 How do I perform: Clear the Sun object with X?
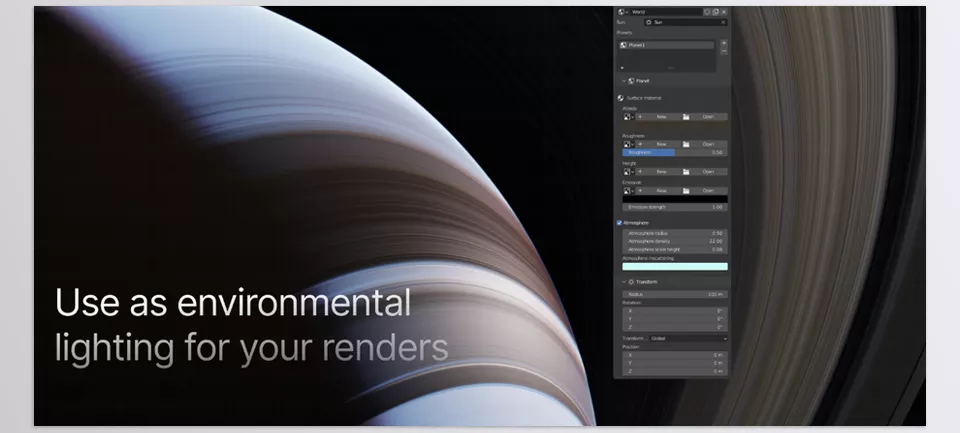(x=723, y=22)
